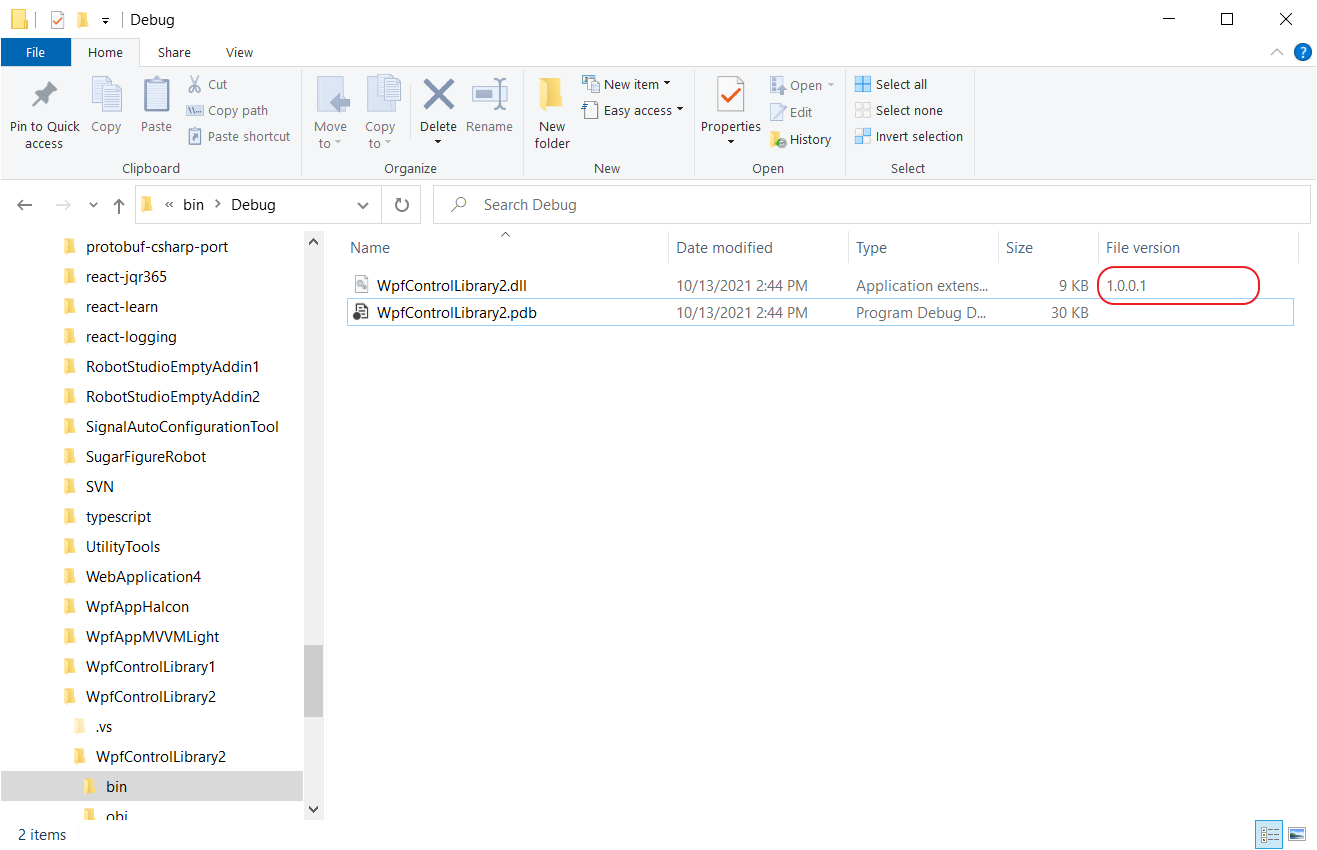Collapse the ribbon with chevron
Image resolution: width=1317 pixels, height=850 pixels.
coord(1277,53)
